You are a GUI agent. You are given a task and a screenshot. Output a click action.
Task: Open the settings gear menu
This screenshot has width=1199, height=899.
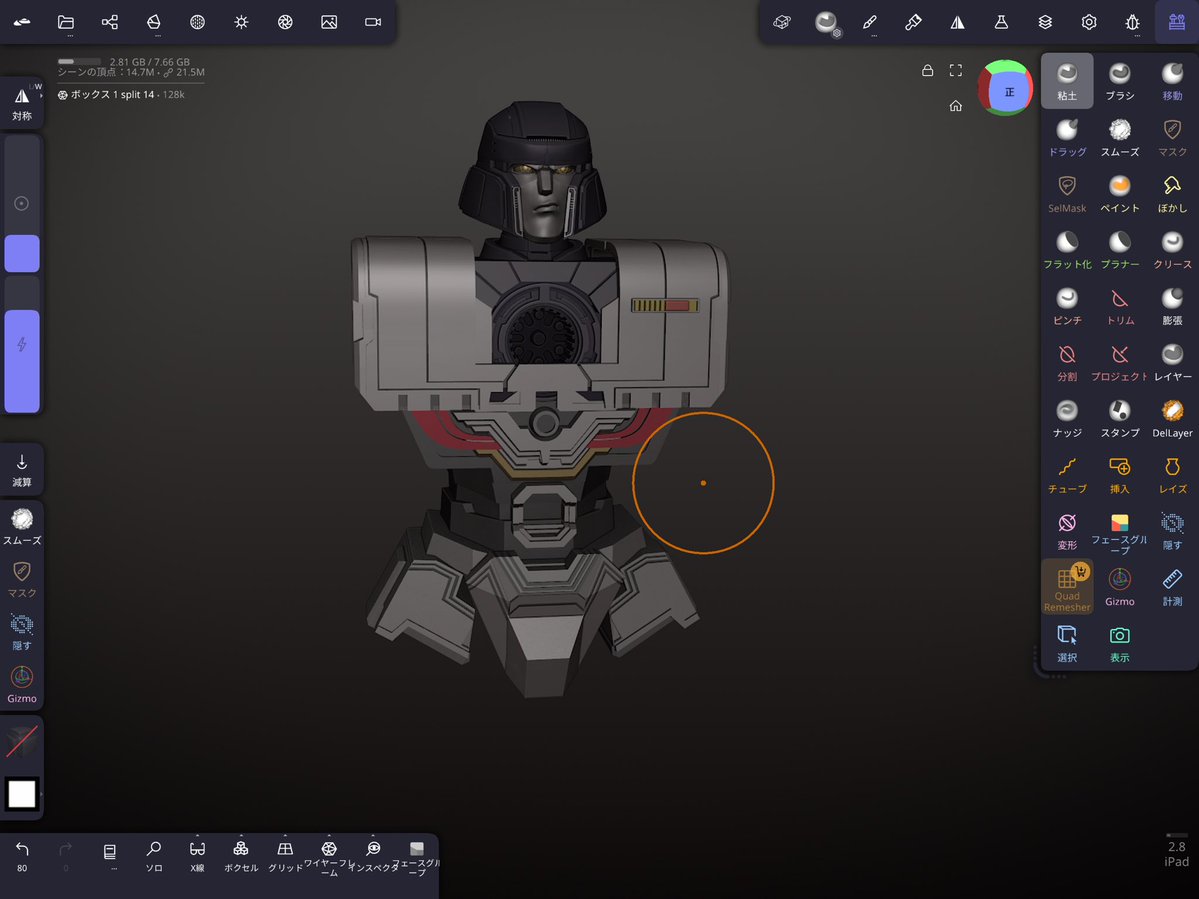(1089, 22)
